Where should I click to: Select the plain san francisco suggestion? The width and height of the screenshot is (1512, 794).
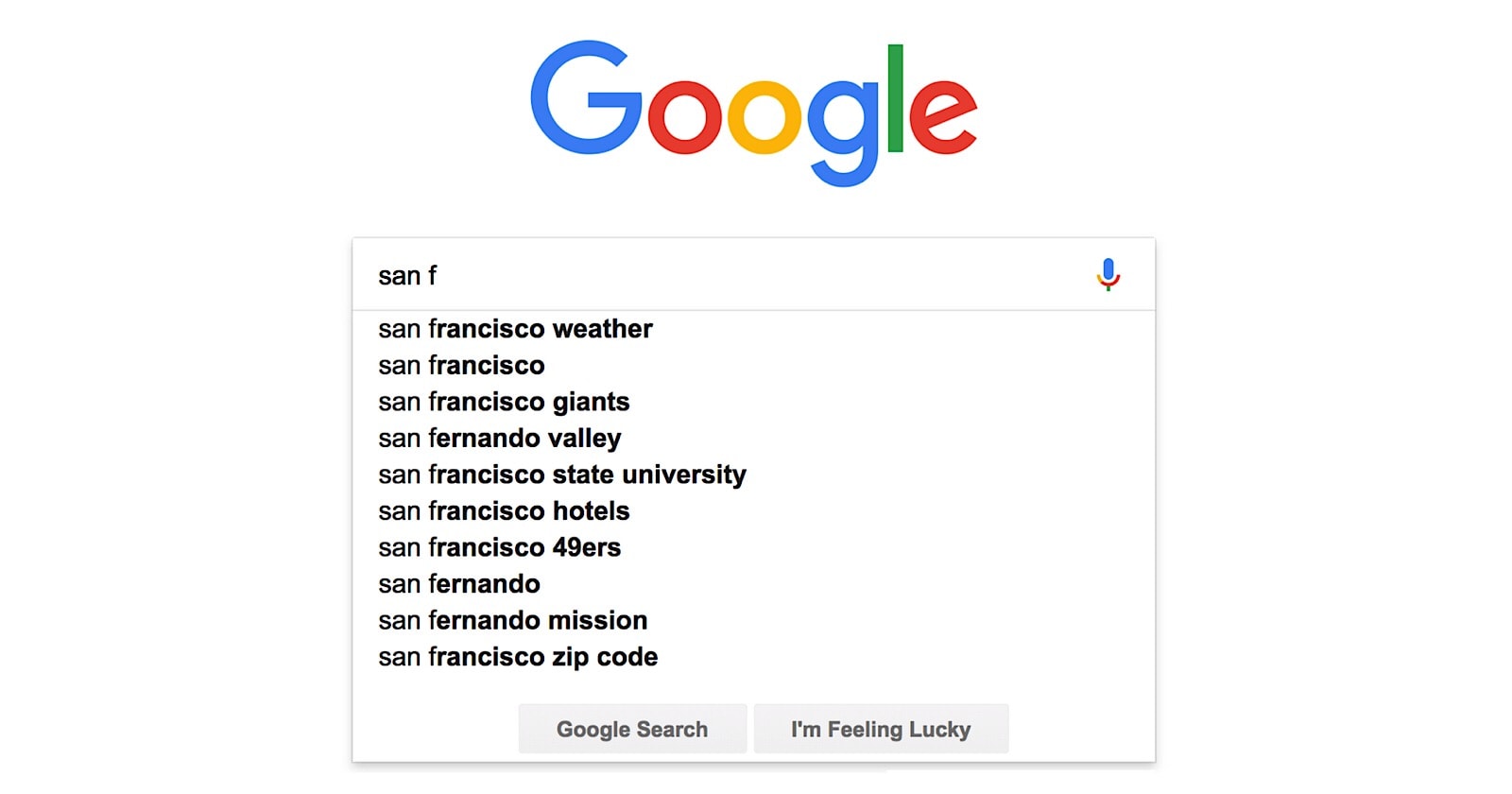point(461,365)
